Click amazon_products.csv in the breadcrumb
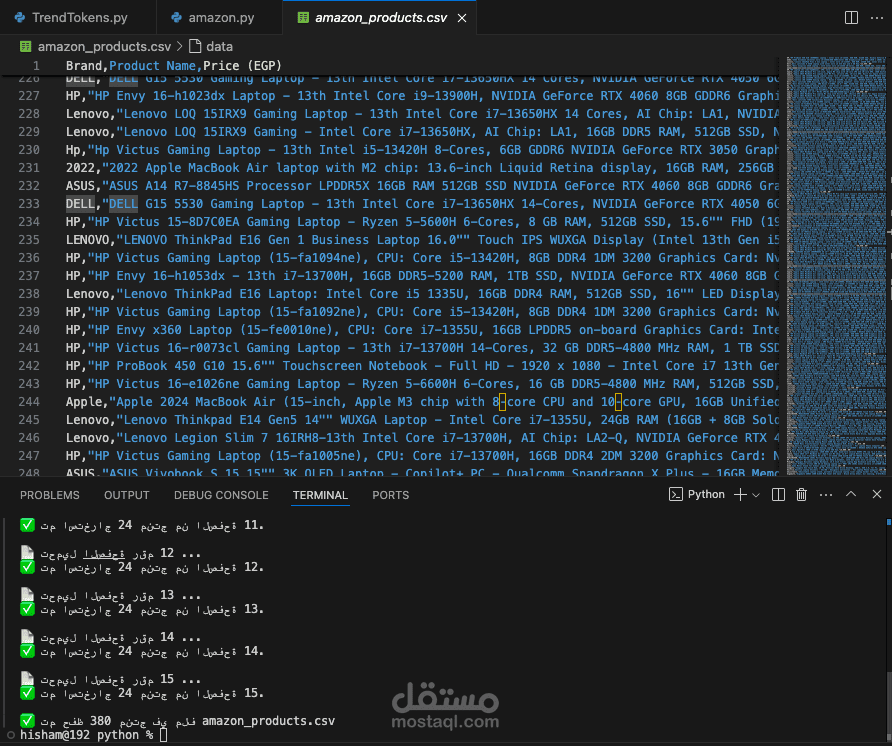 (x=104, y=46)
